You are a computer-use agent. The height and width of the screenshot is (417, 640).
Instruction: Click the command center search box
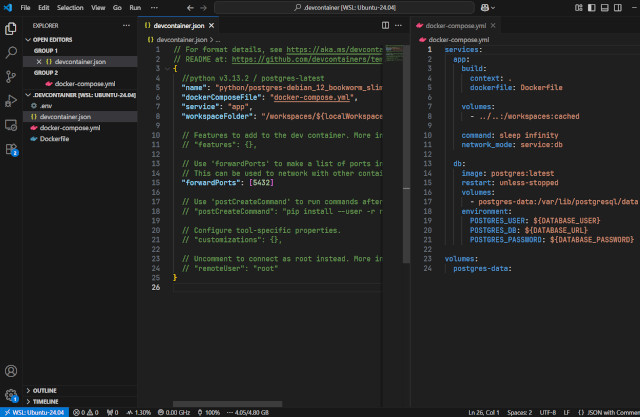tap(345, 7)
